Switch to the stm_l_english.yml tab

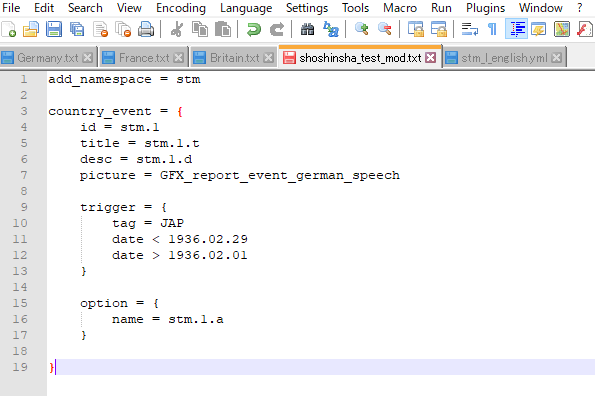[504, 58]
